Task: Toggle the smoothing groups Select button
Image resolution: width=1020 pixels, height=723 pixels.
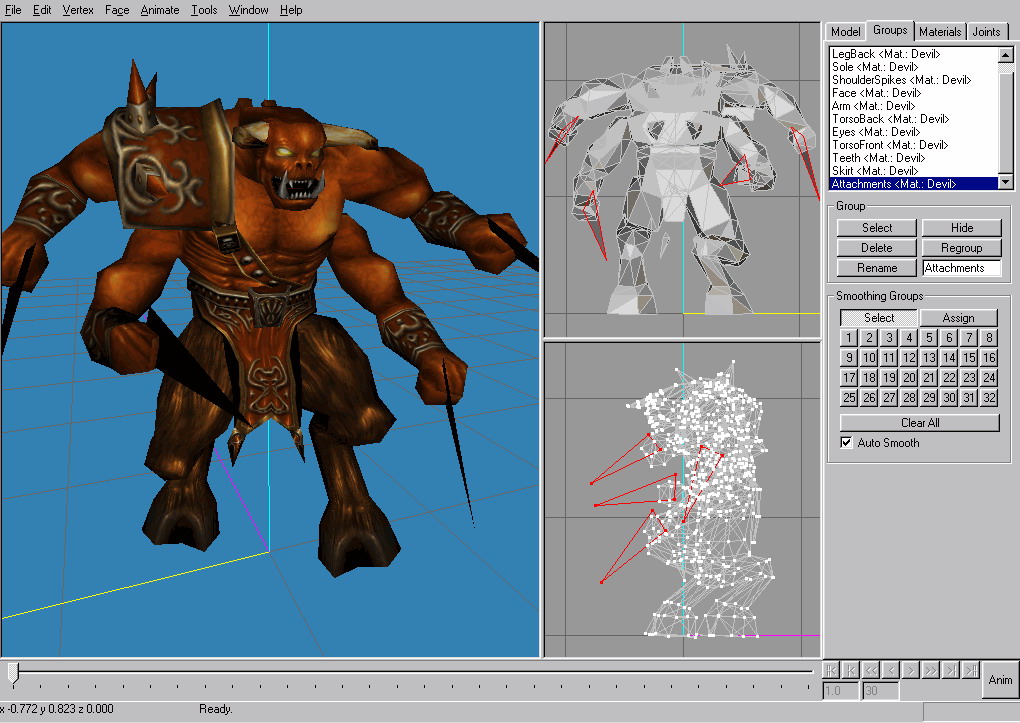Action: tap(878, 318)
